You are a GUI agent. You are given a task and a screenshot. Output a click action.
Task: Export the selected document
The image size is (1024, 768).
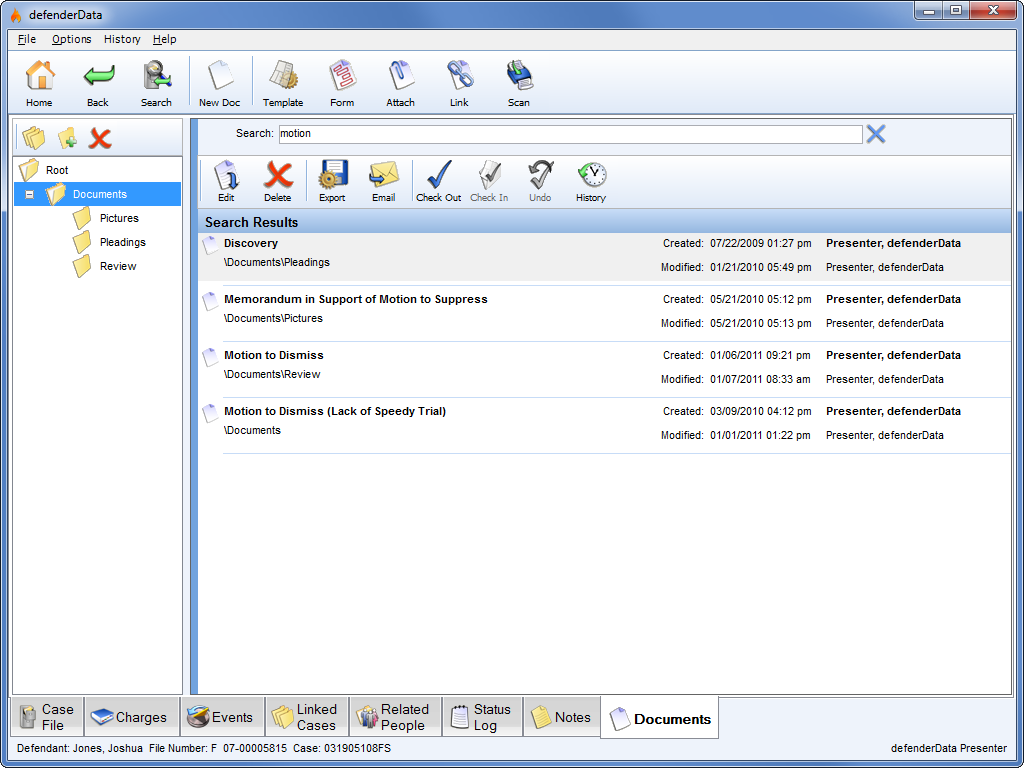point(332,181)
